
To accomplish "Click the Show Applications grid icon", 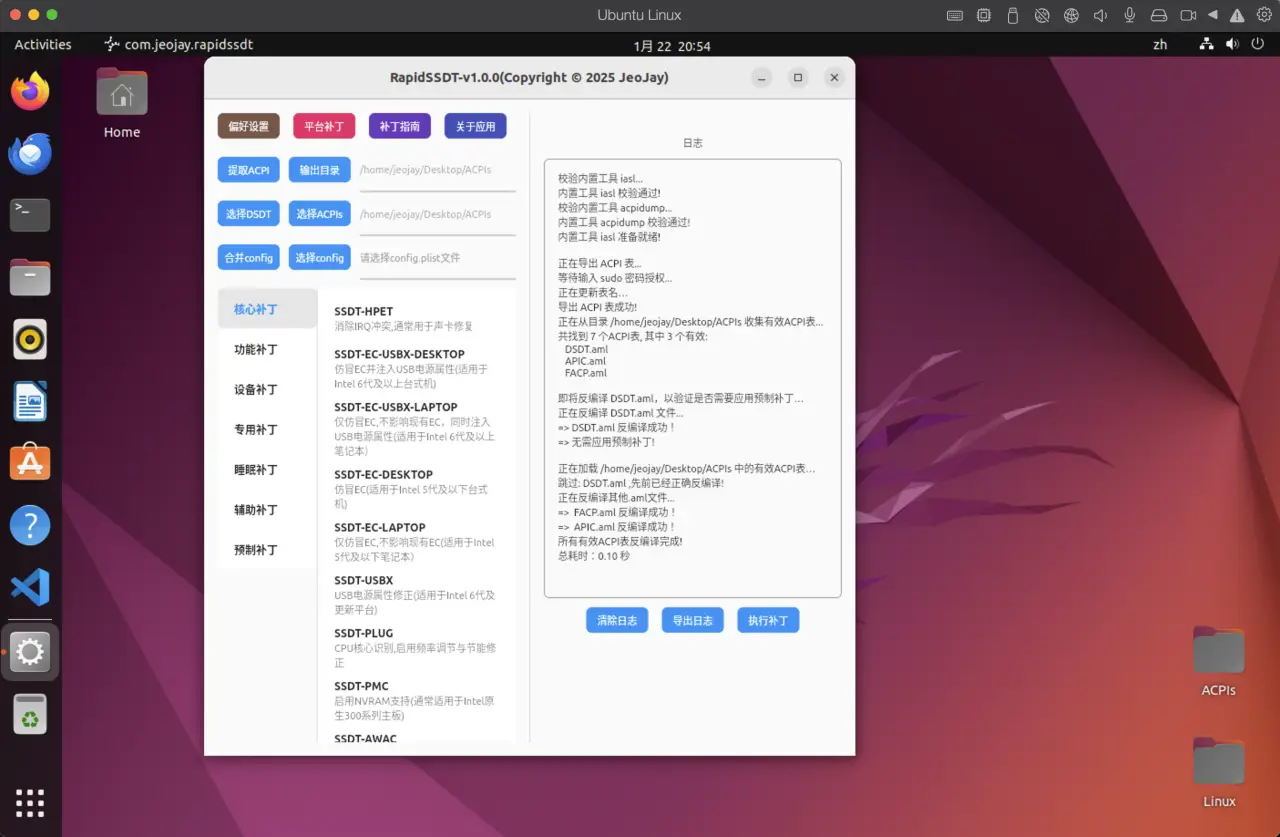I will [30, 803].
